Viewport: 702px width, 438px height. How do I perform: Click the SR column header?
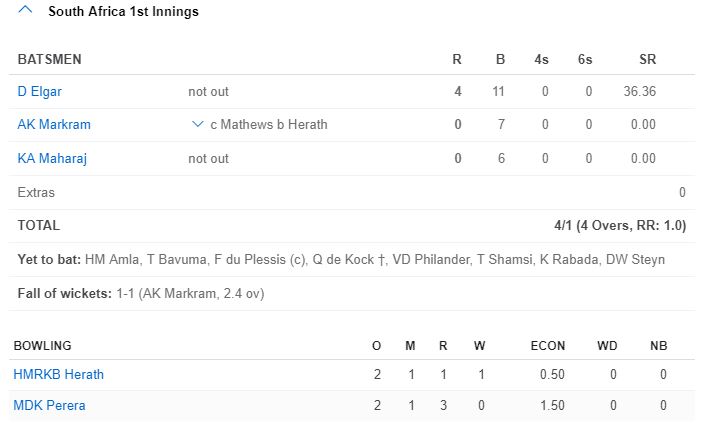pyautogui.click(x=647, y=60)
